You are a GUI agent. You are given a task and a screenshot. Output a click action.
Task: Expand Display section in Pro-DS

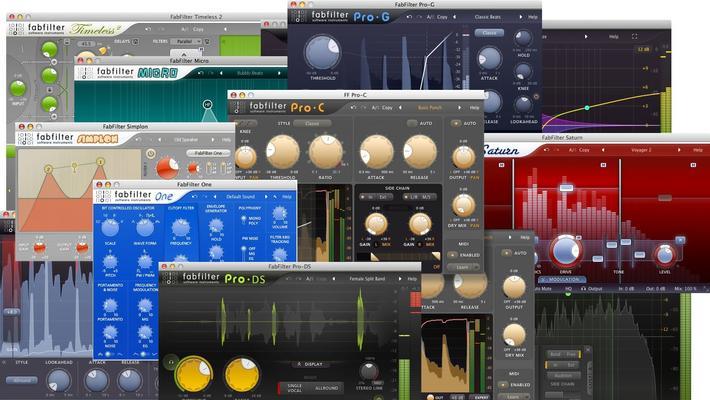click(310, 364)
